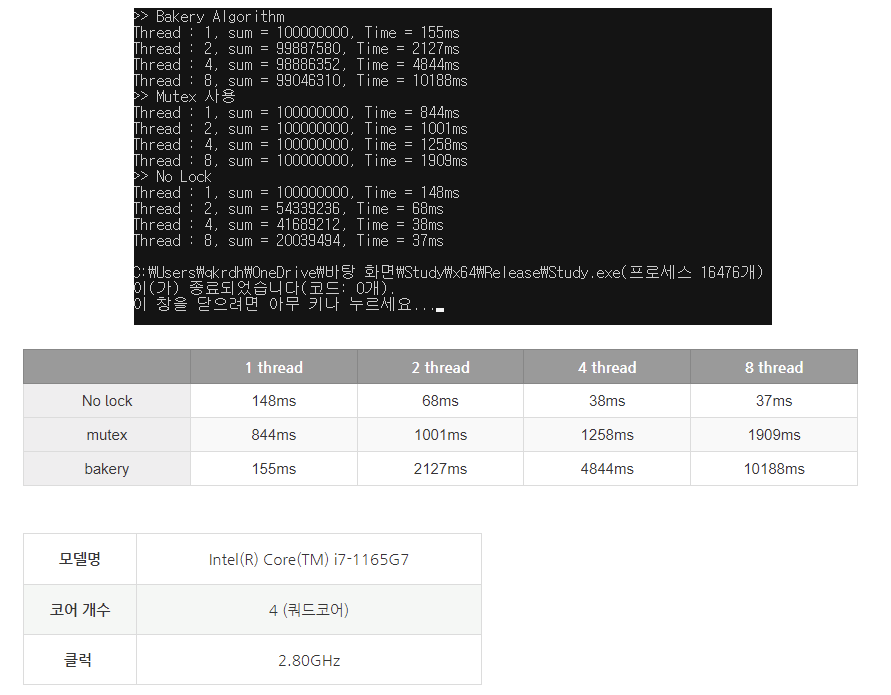Click the 1909ms table cell
This screenshot has width=891, height=695.
coord(774,435)
